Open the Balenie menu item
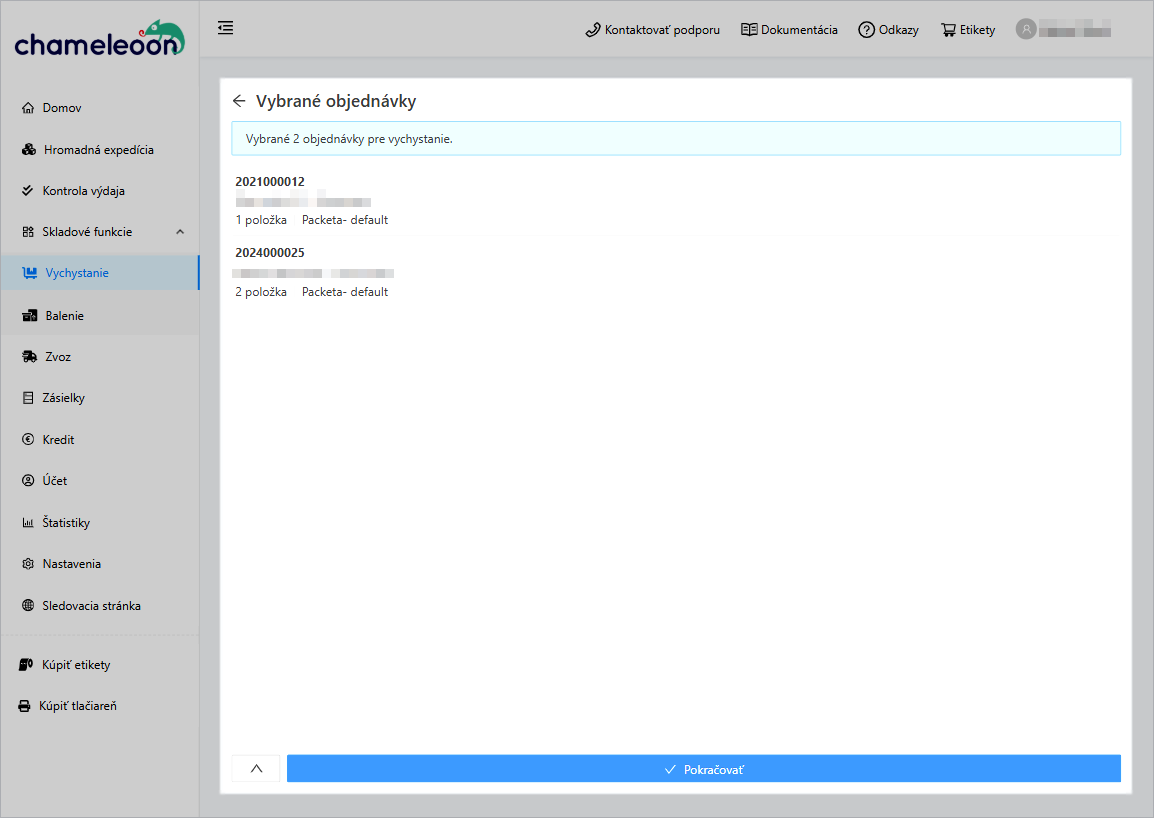The height and width of the screenshot is (818, 1154). [x=64, y=316]
